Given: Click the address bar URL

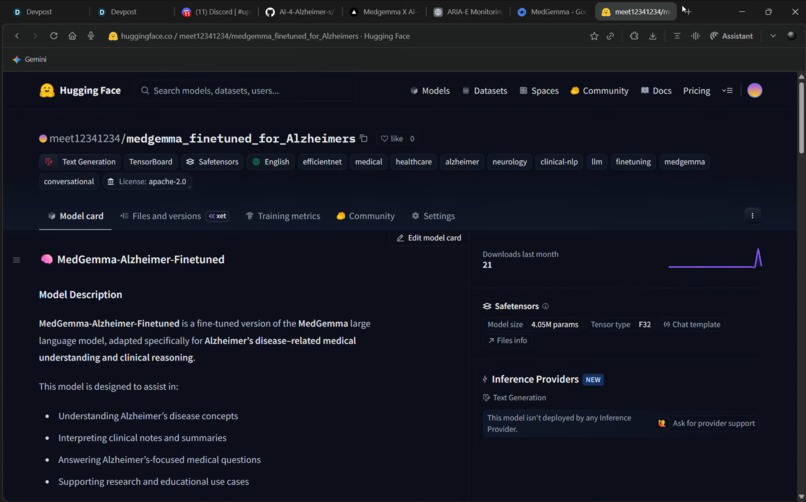Looking at the screenshot, I should [x=265, y=36].
